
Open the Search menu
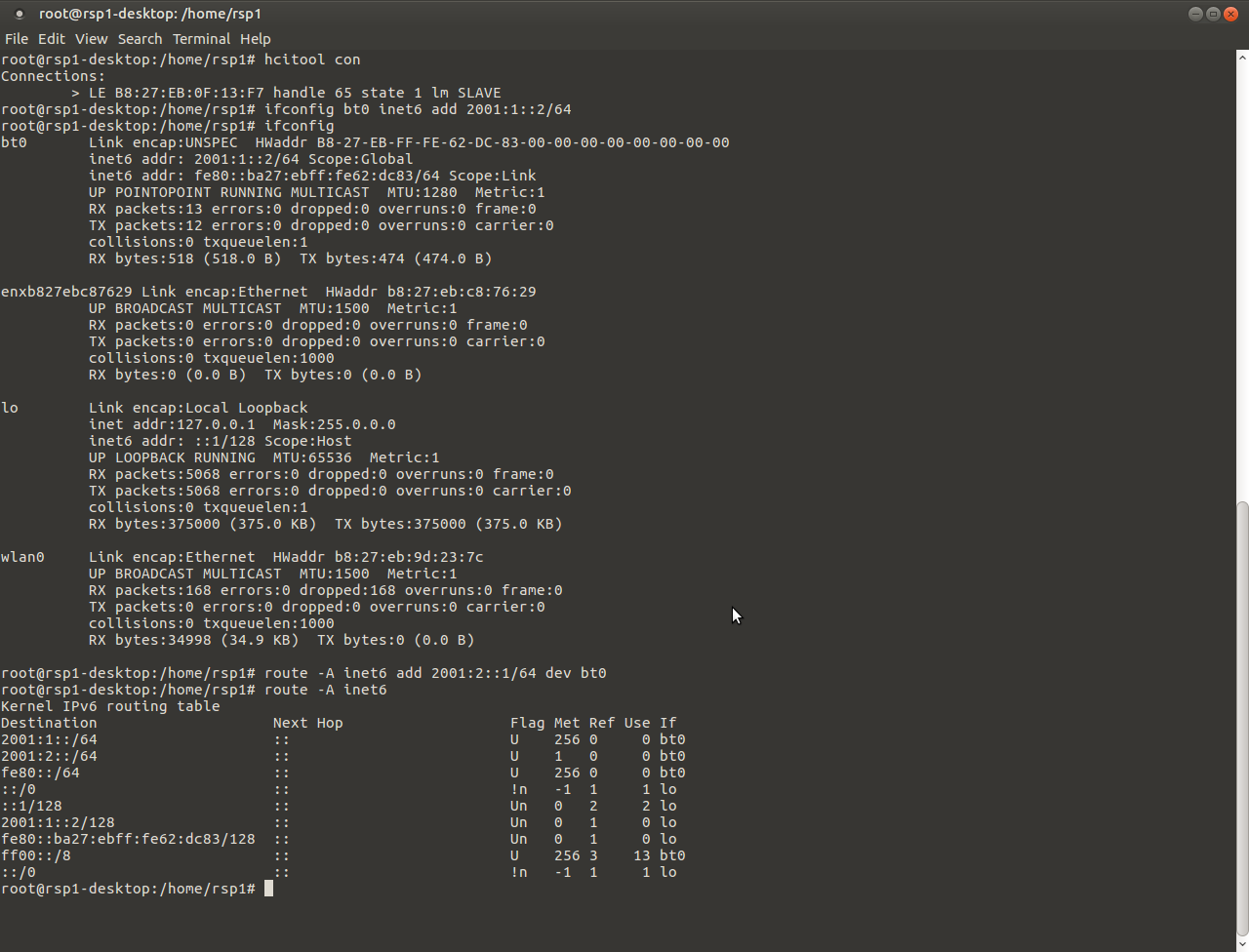(140, 39)
